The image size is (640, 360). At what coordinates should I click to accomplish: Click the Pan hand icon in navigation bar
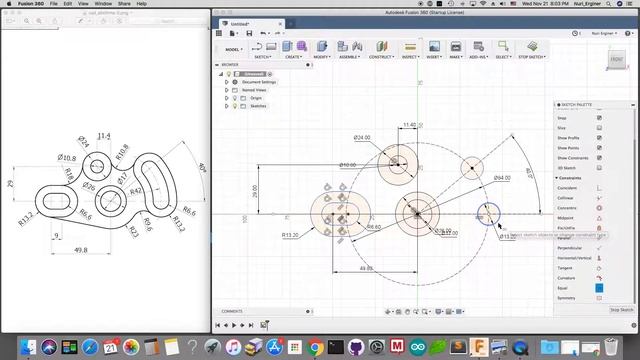pyautogui.click(x=407, y=312)
